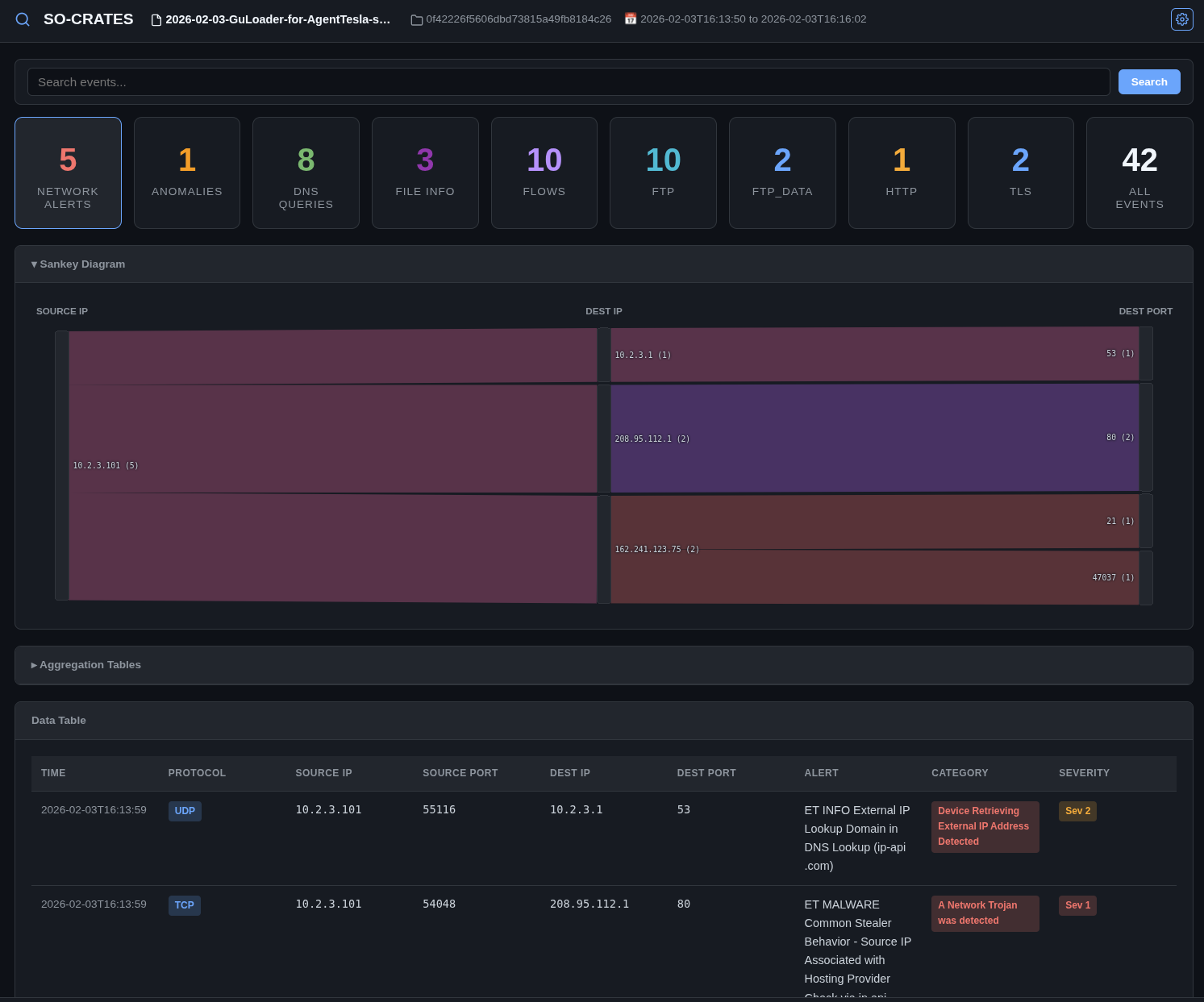
Task: Click the Search events input field
Action: (x=569, y=82)
